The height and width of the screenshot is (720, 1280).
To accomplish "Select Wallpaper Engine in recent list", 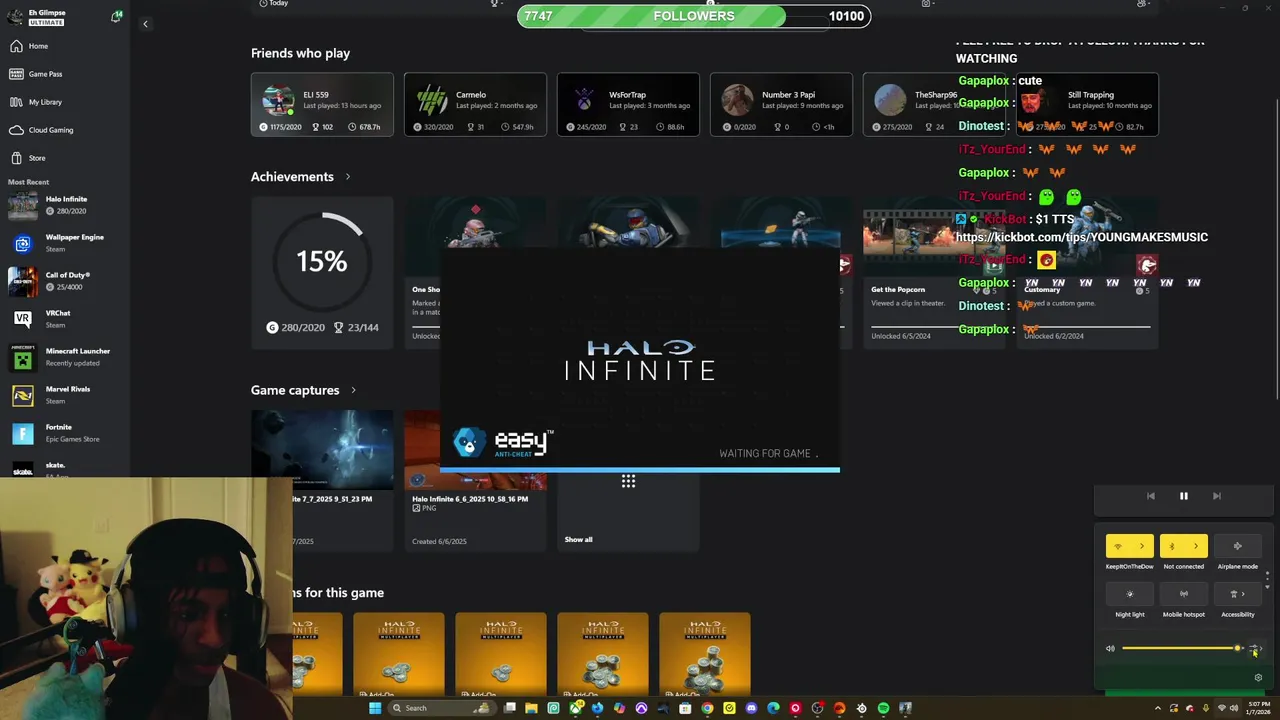I will pyautogui.click(x=65, y=243).
